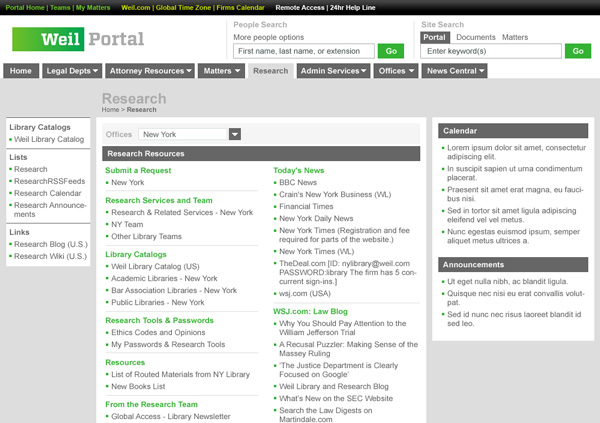The image size is (600, 423).
Task: Click announcement Ut eget nulla nibh
Action: pos(508,282)
